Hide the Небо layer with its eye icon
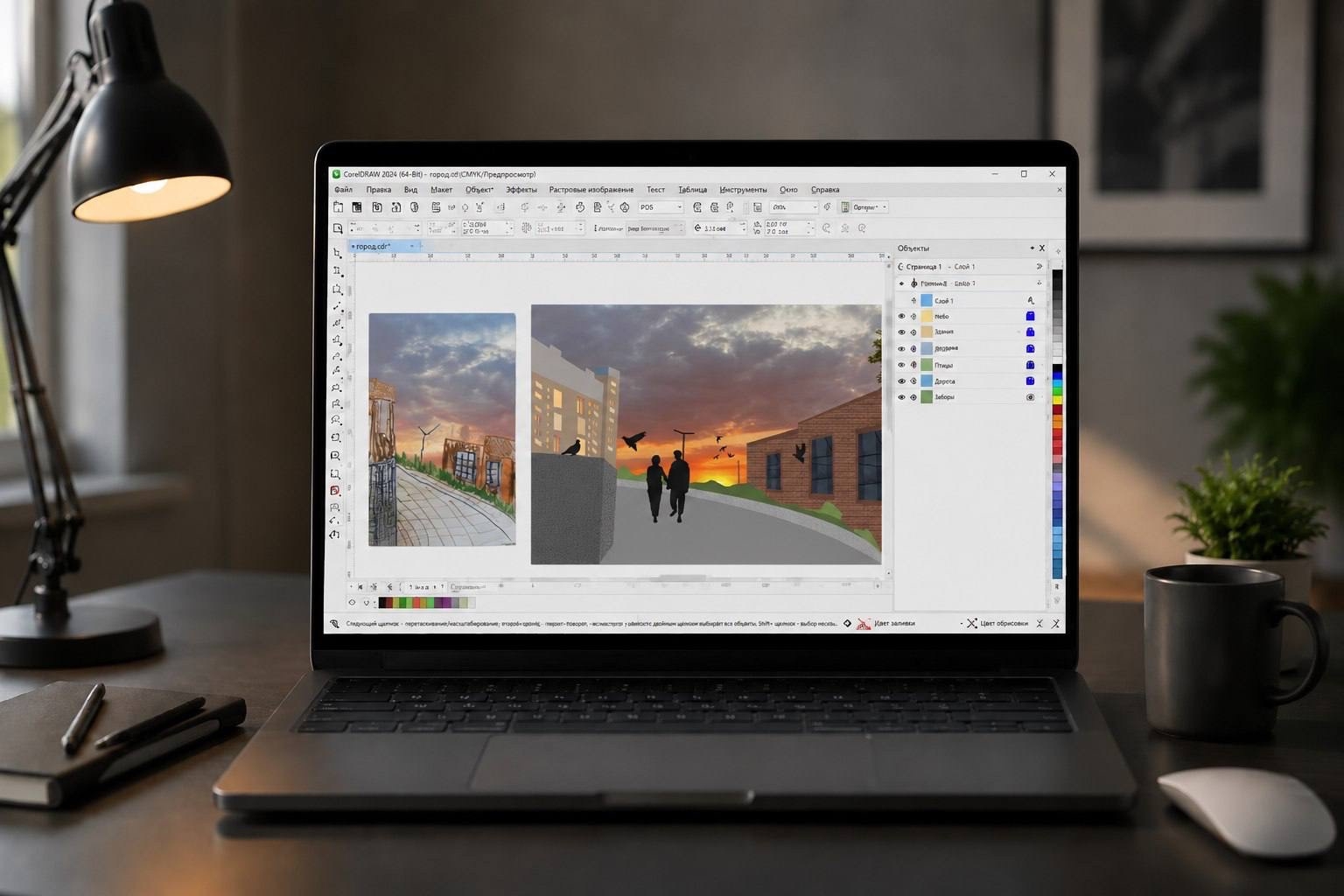Image resolution: width=1344 pixels, height=896 pixels. [x=902, y=317]
